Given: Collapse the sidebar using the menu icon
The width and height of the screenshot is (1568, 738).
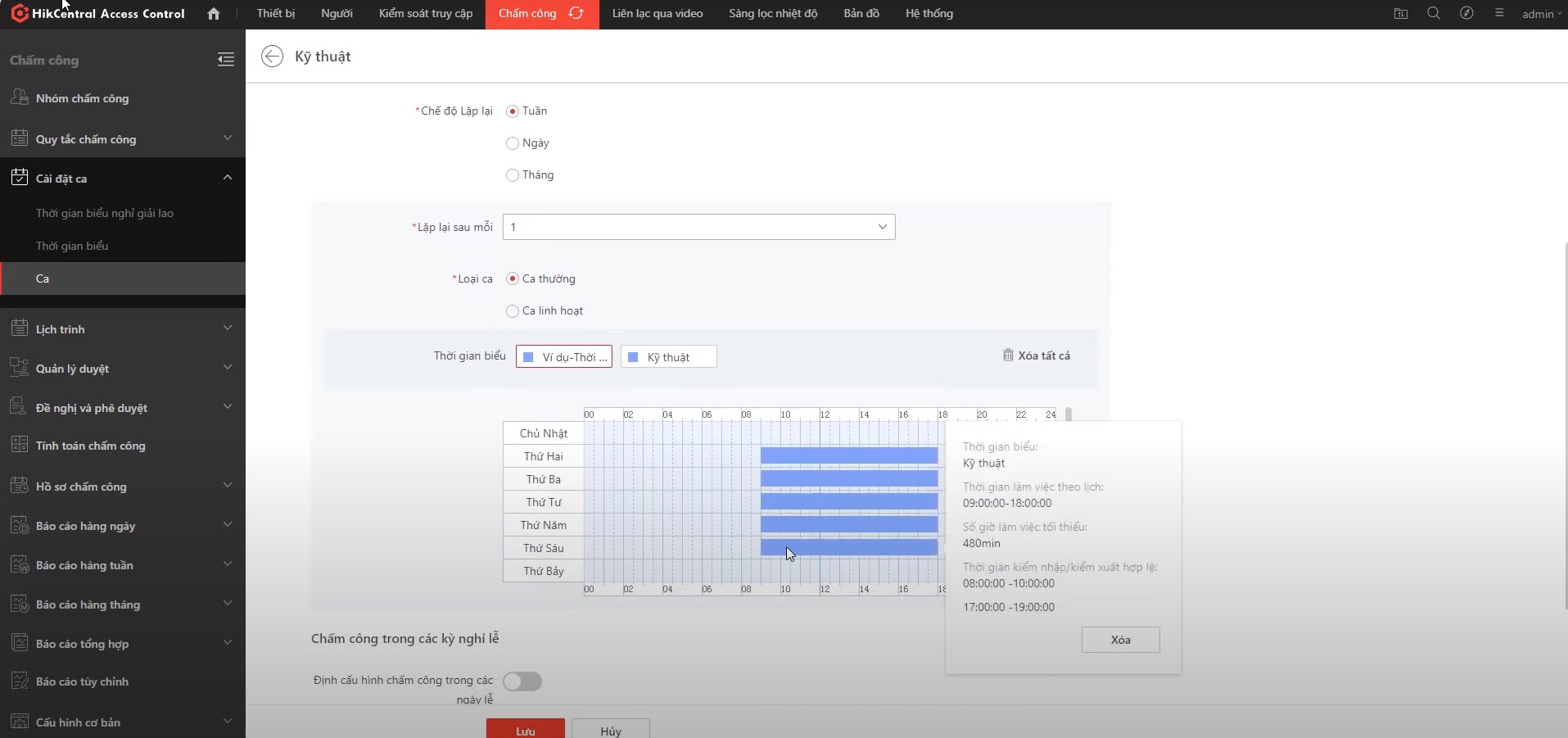Looking at the screenshot, I should (226, 60).
